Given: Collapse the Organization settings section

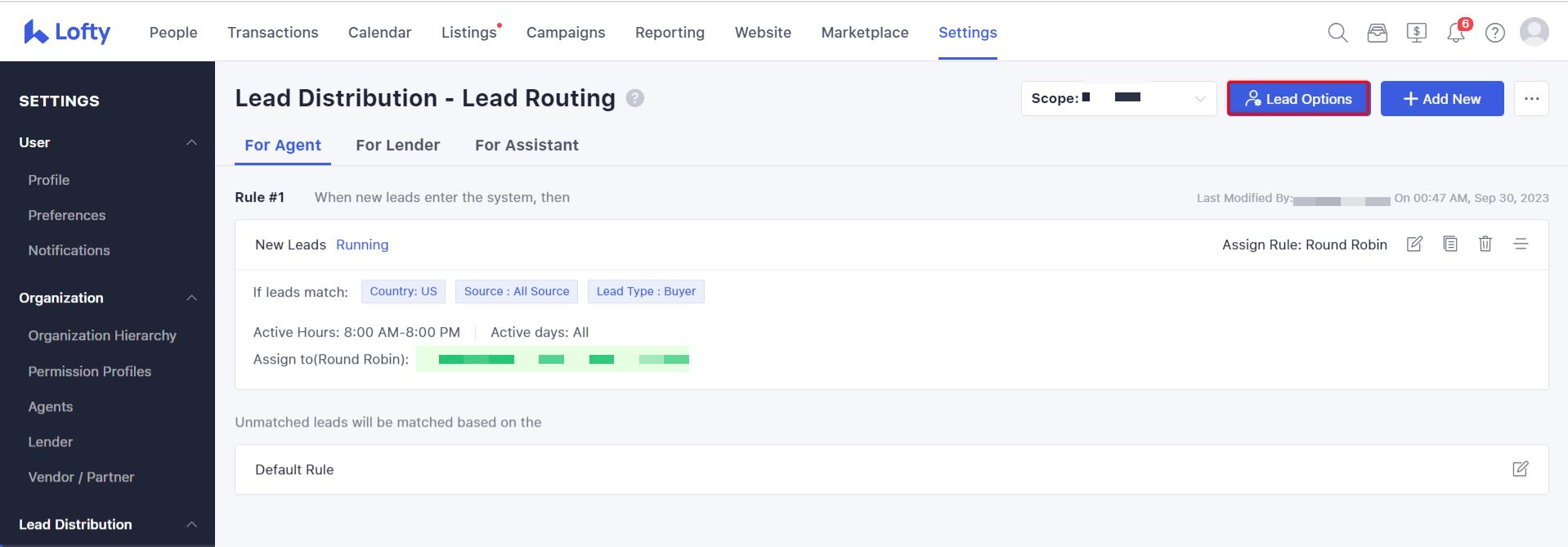Looking at the screenshot, I should 191,298.
